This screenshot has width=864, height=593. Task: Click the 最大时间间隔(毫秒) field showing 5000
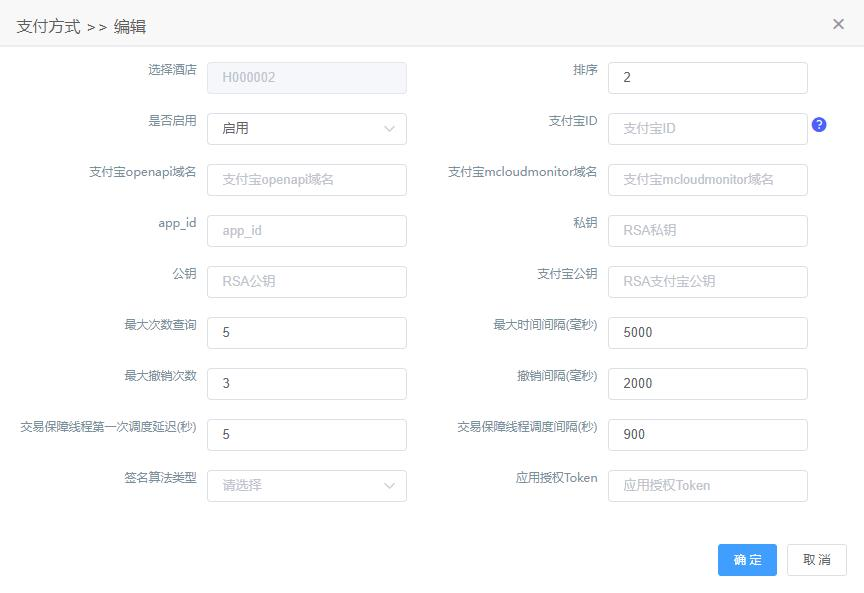coord(708,333)
